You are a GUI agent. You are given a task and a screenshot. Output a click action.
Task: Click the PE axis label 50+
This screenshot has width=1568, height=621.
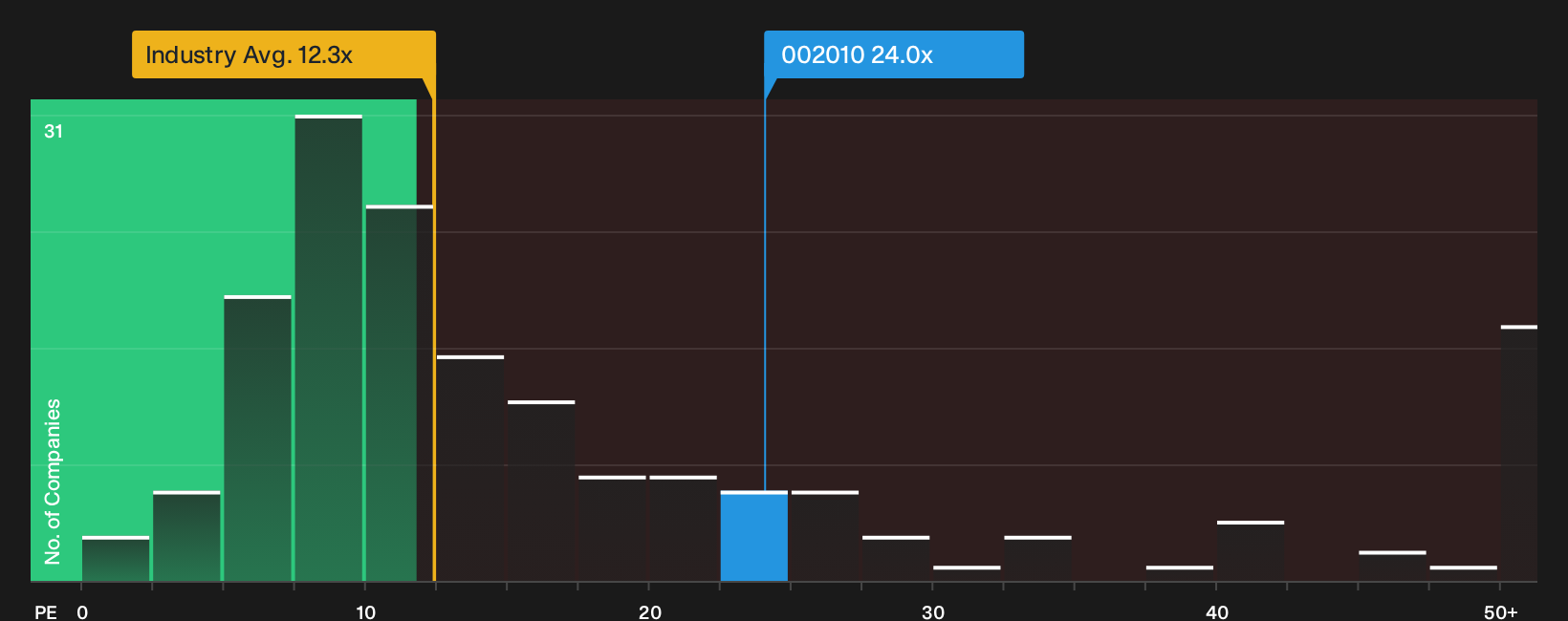(x=1501, y=611)
